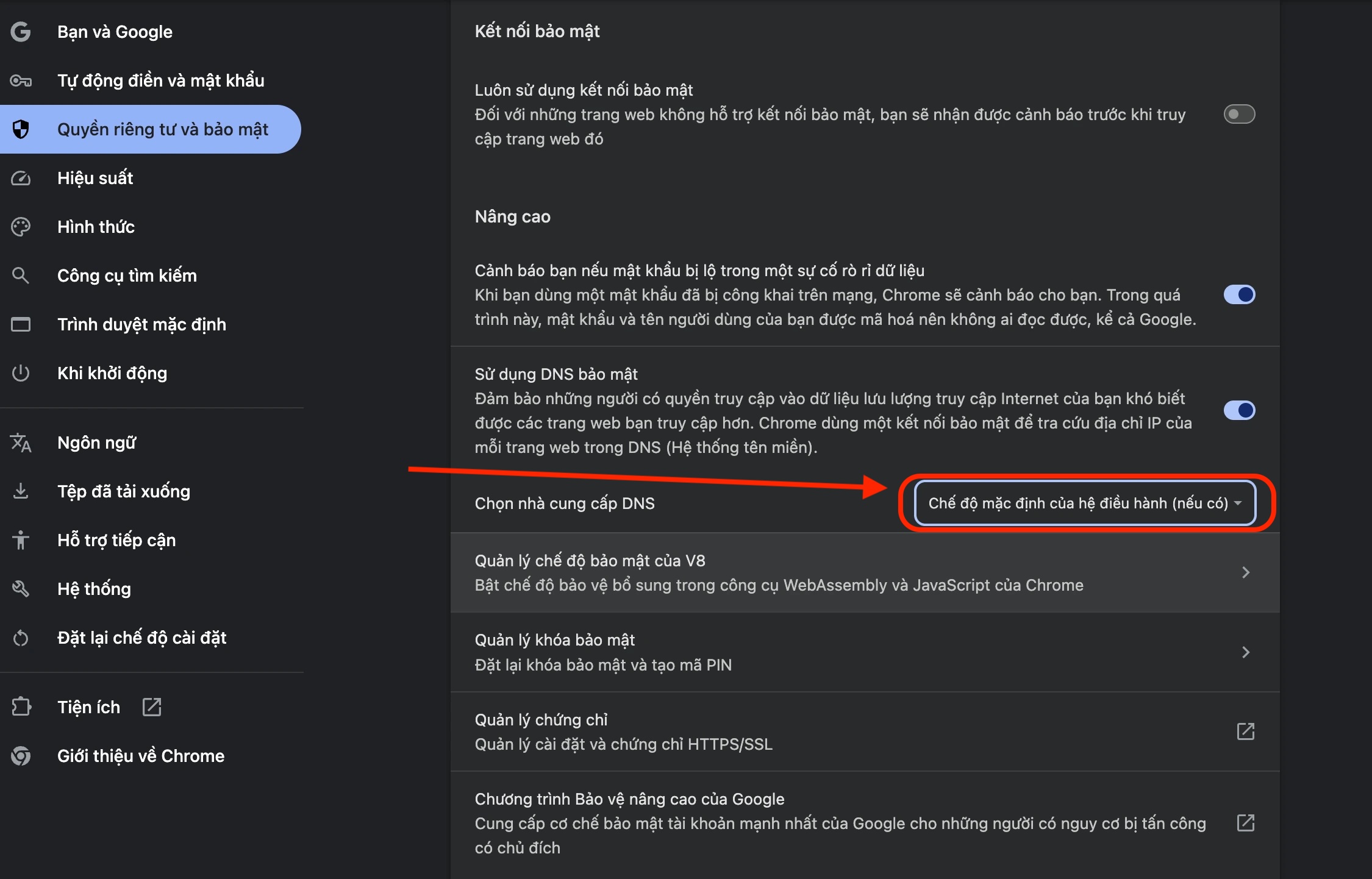Click the palette icon beside Hình thức

pos(21,227)
